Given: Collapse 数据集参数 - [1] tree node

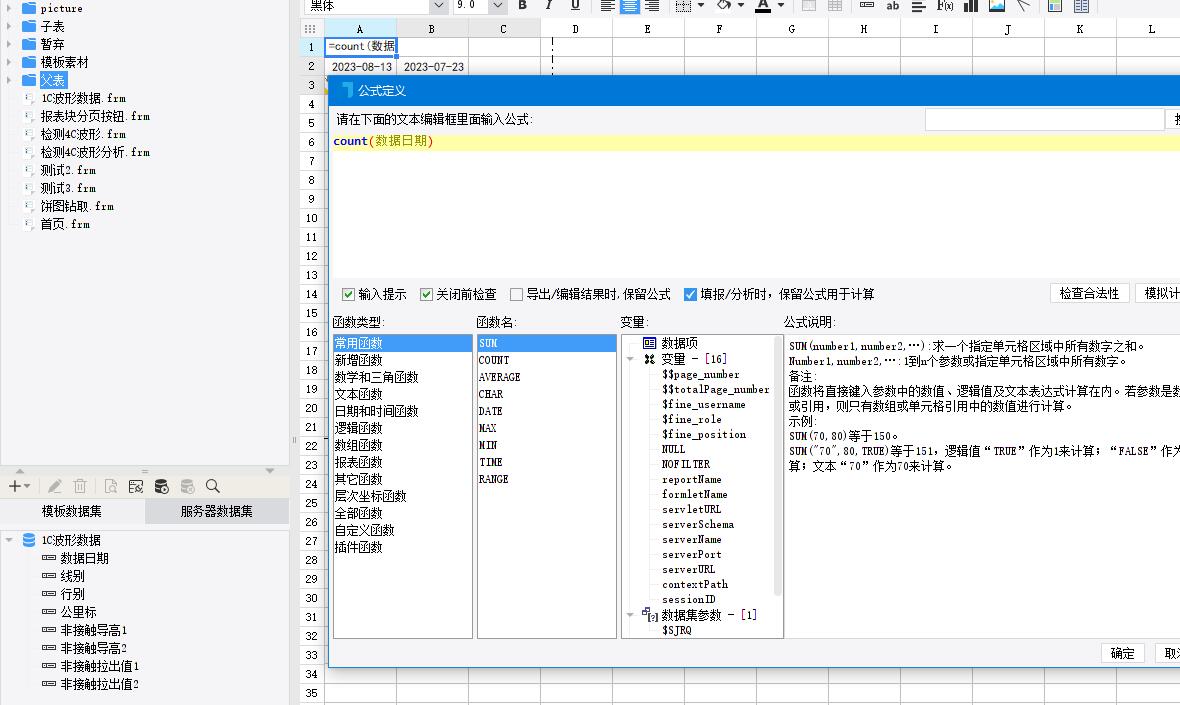Looking at the screenshot, I should point(630,615).
